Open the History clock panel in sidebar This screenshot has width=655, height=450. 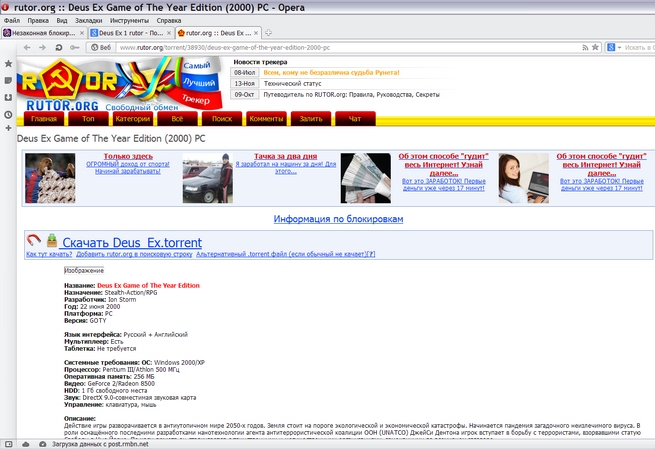point(8,114)
